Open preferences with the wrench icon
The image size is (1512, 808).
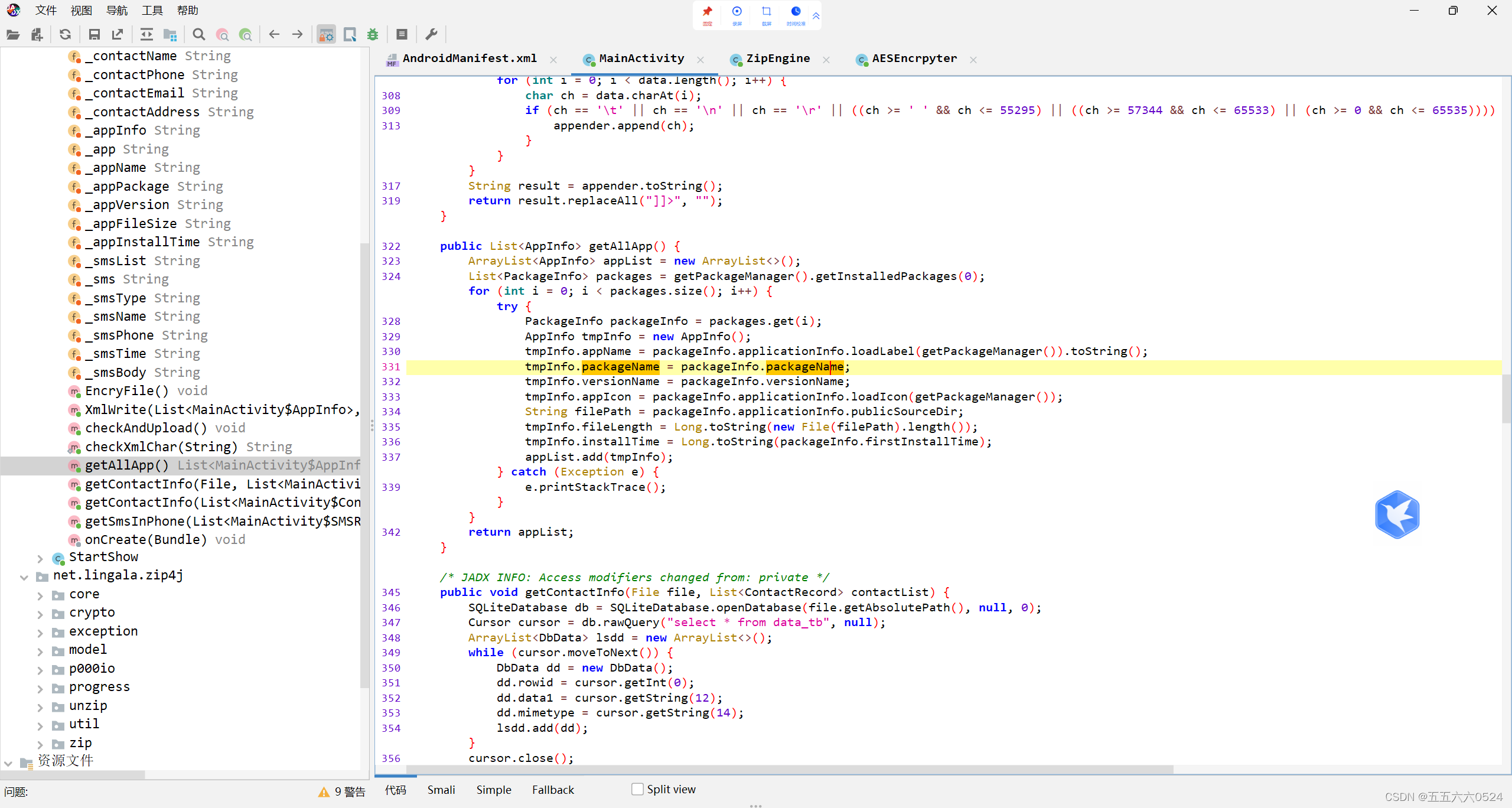431,35
